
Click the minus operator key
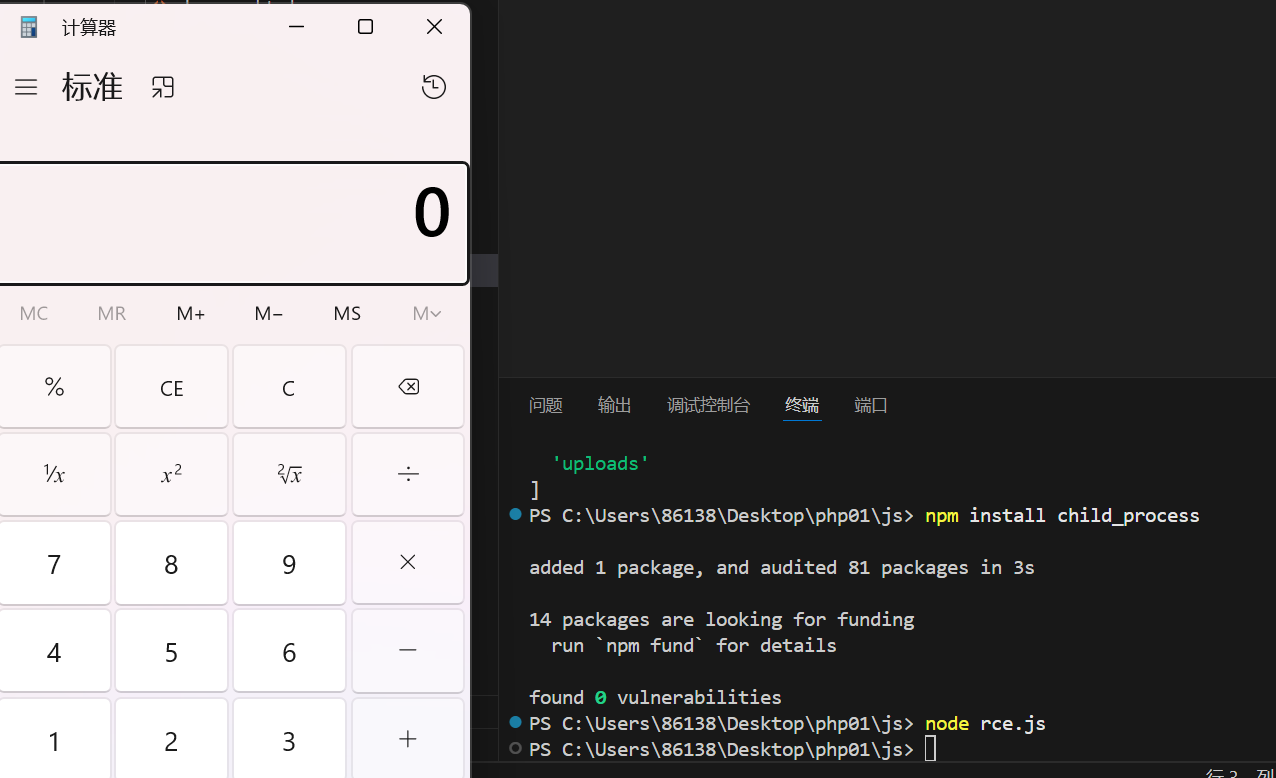408,650
